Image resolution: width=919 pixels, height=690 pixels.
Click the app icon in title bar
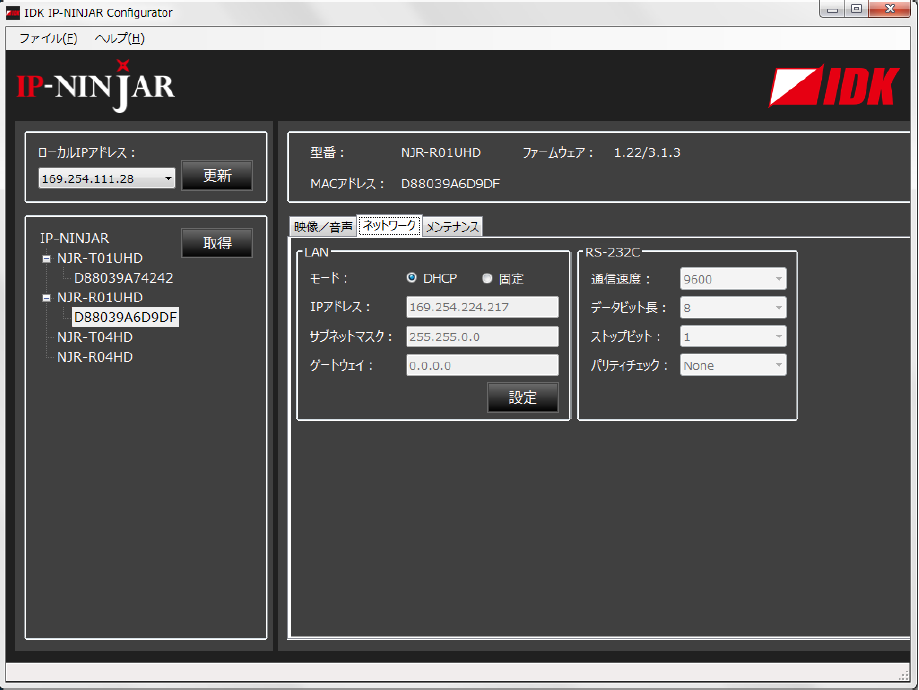(x=13, y=13)
